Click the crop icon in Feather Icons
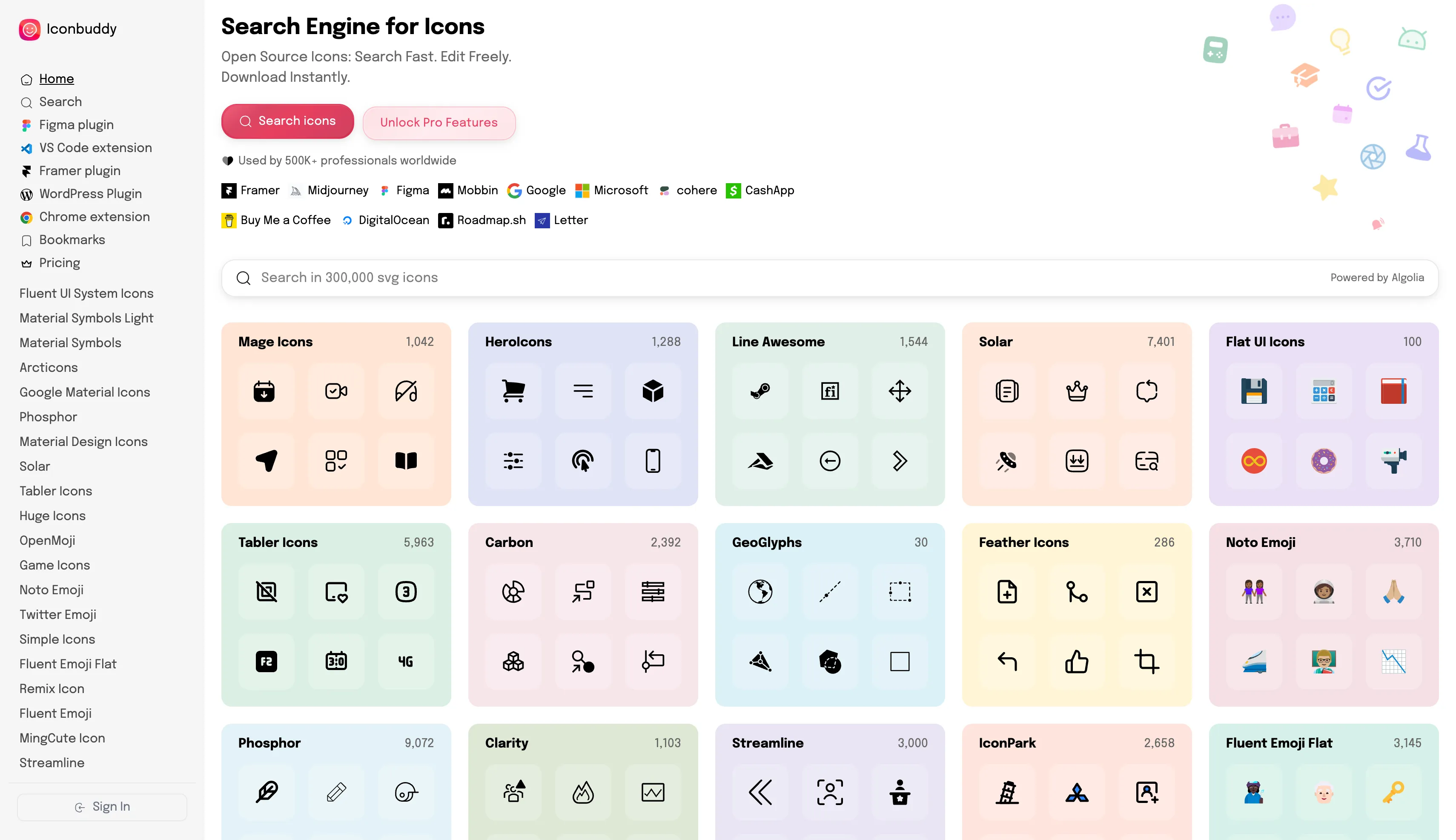 (x=1146, y=661)
